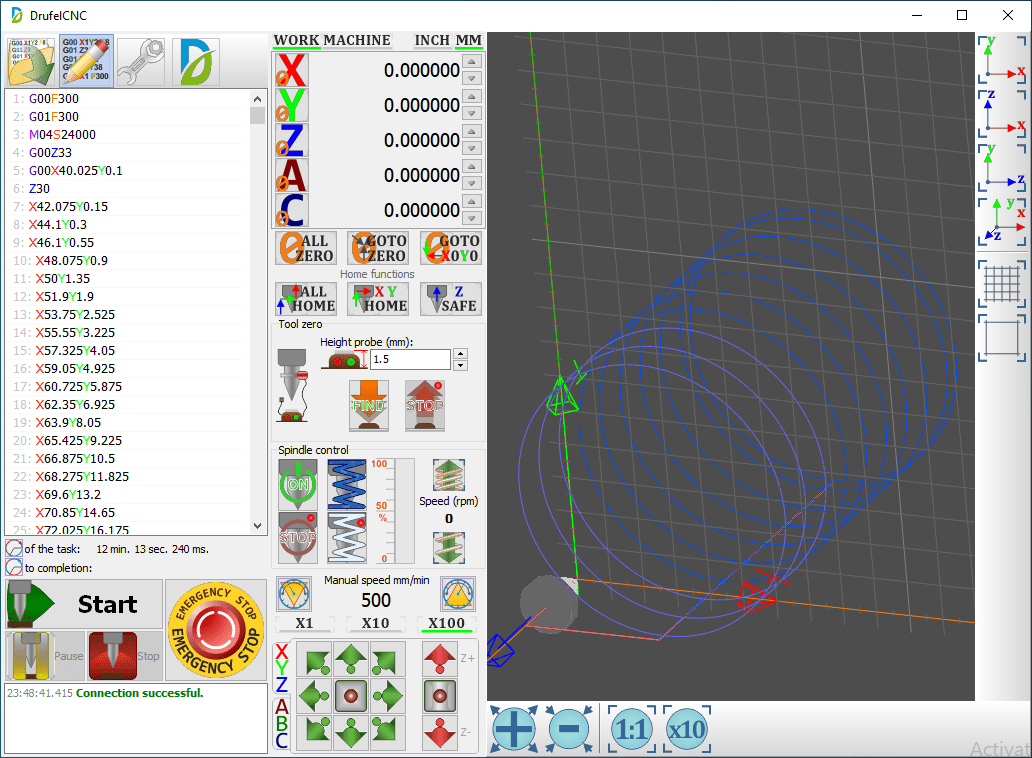Decrease spindle speed arrow
This screenshot has width=1032, height=758.
[449, 547]
